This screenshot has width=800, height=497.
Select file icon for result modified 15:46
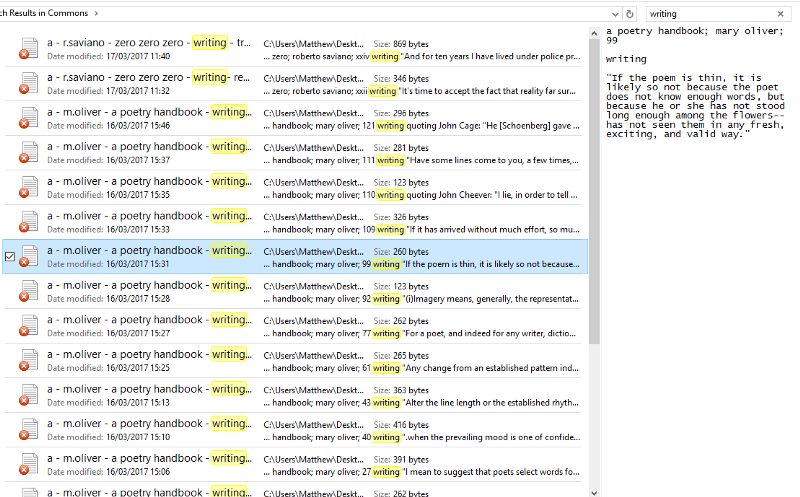pyautogui.click(x=28, y=119)
